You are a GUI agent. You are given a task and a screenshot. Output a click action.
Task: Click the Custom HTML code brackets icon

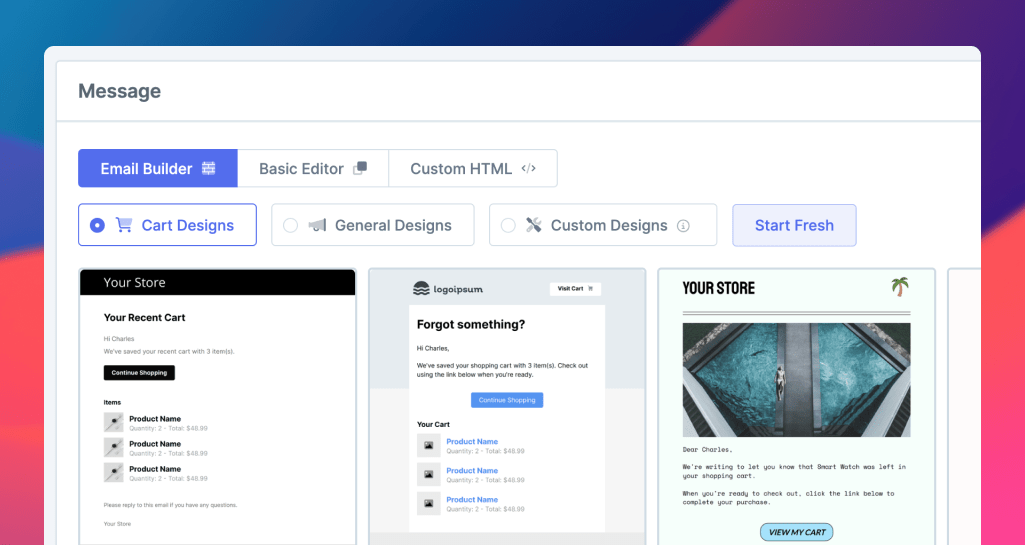529,169
